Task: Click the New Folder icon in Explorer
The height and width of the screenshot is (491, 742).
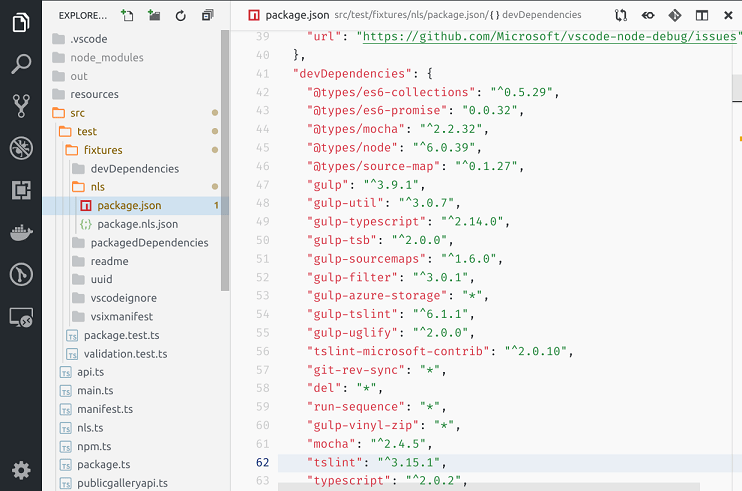Action: tap(154, 16)
